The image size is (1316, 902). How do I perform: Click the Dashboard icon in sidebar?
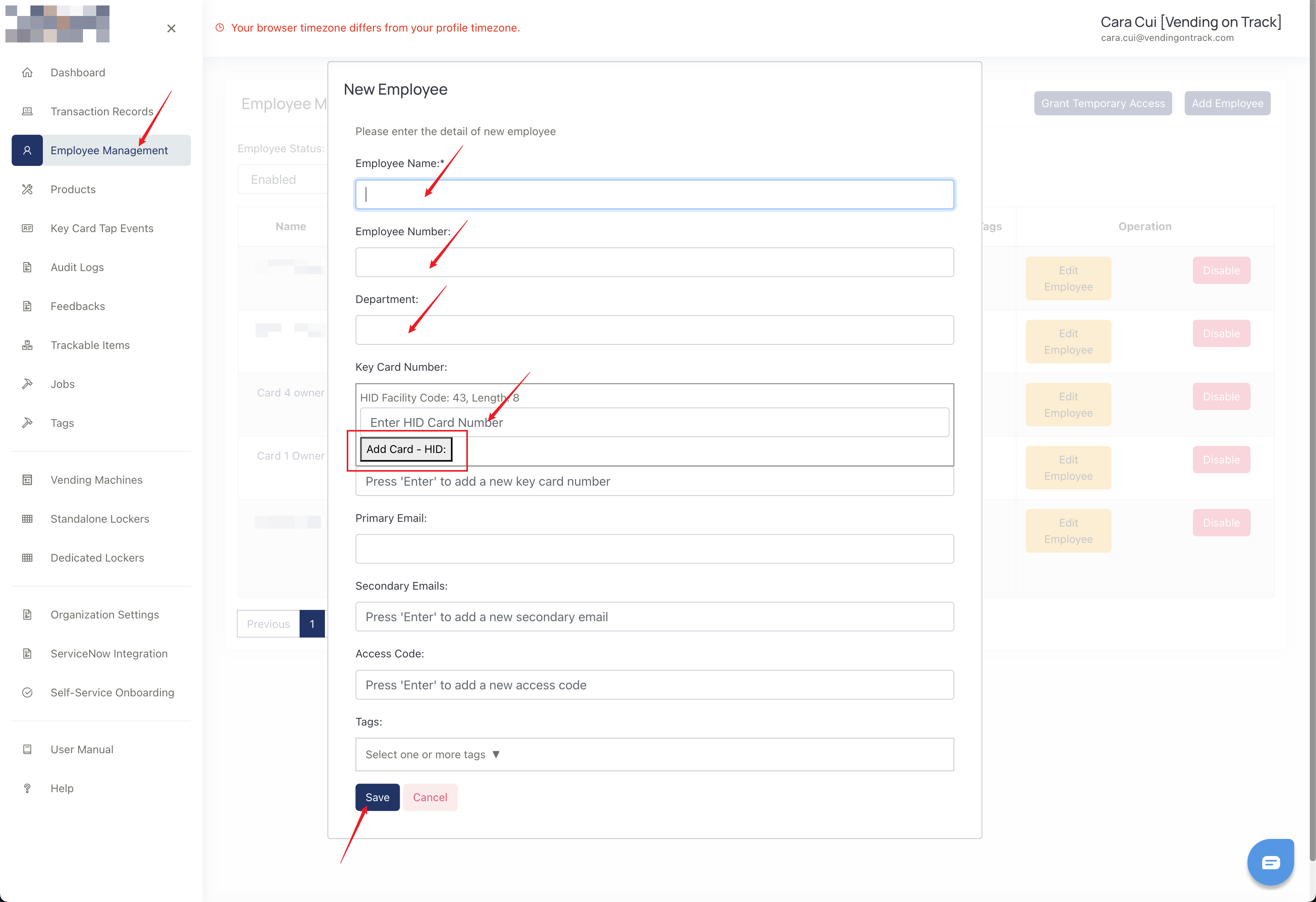(27, 72)
